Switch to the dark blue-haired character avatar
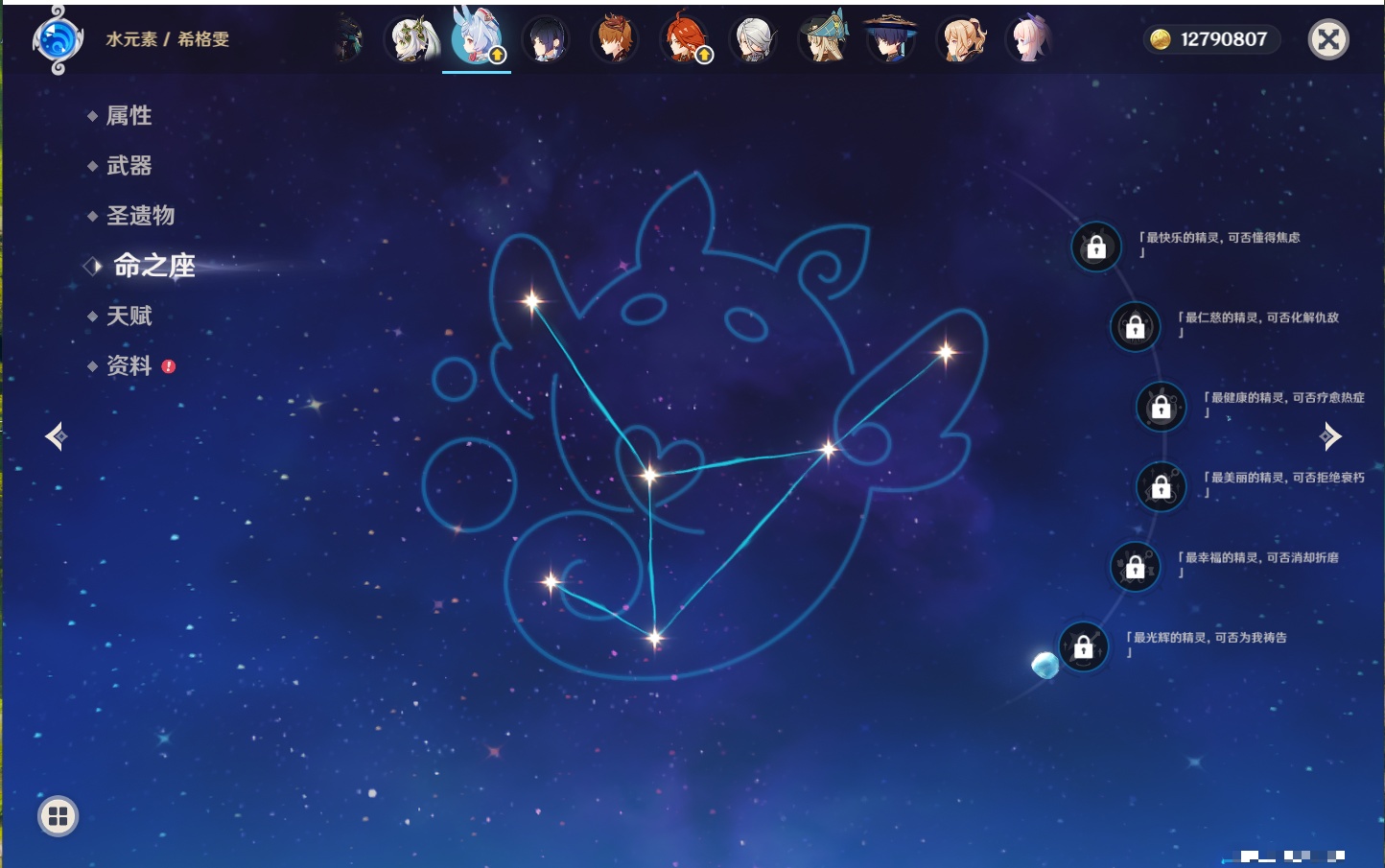Viewport: 1385px width, 868px height. pyautogui.click(x=546, y=39)
